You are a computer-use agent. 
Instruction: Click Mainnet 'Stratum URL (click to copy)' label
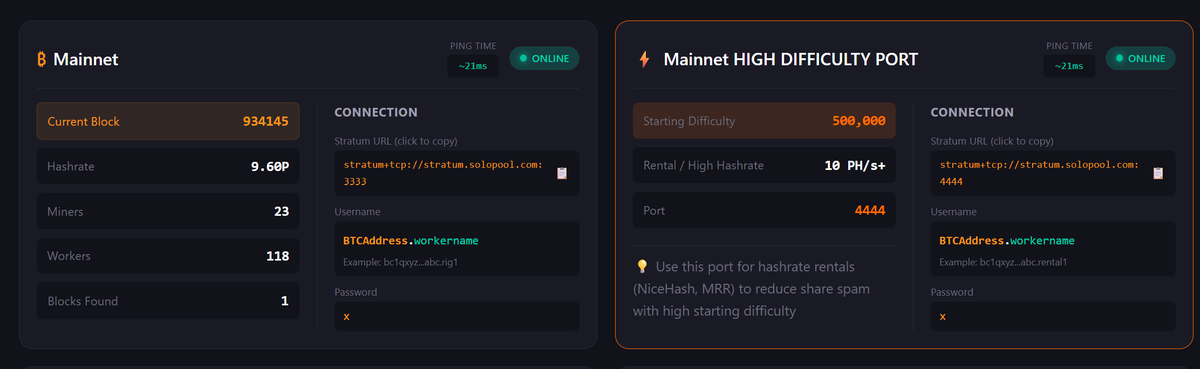(x=396, y=141)
